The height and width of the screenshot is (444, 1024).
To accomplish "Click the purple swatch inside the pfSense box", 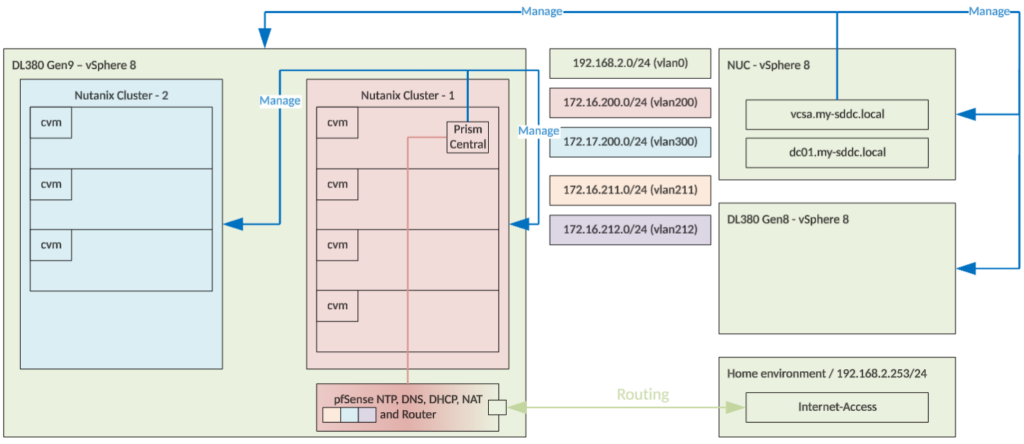I will (366, 414).
